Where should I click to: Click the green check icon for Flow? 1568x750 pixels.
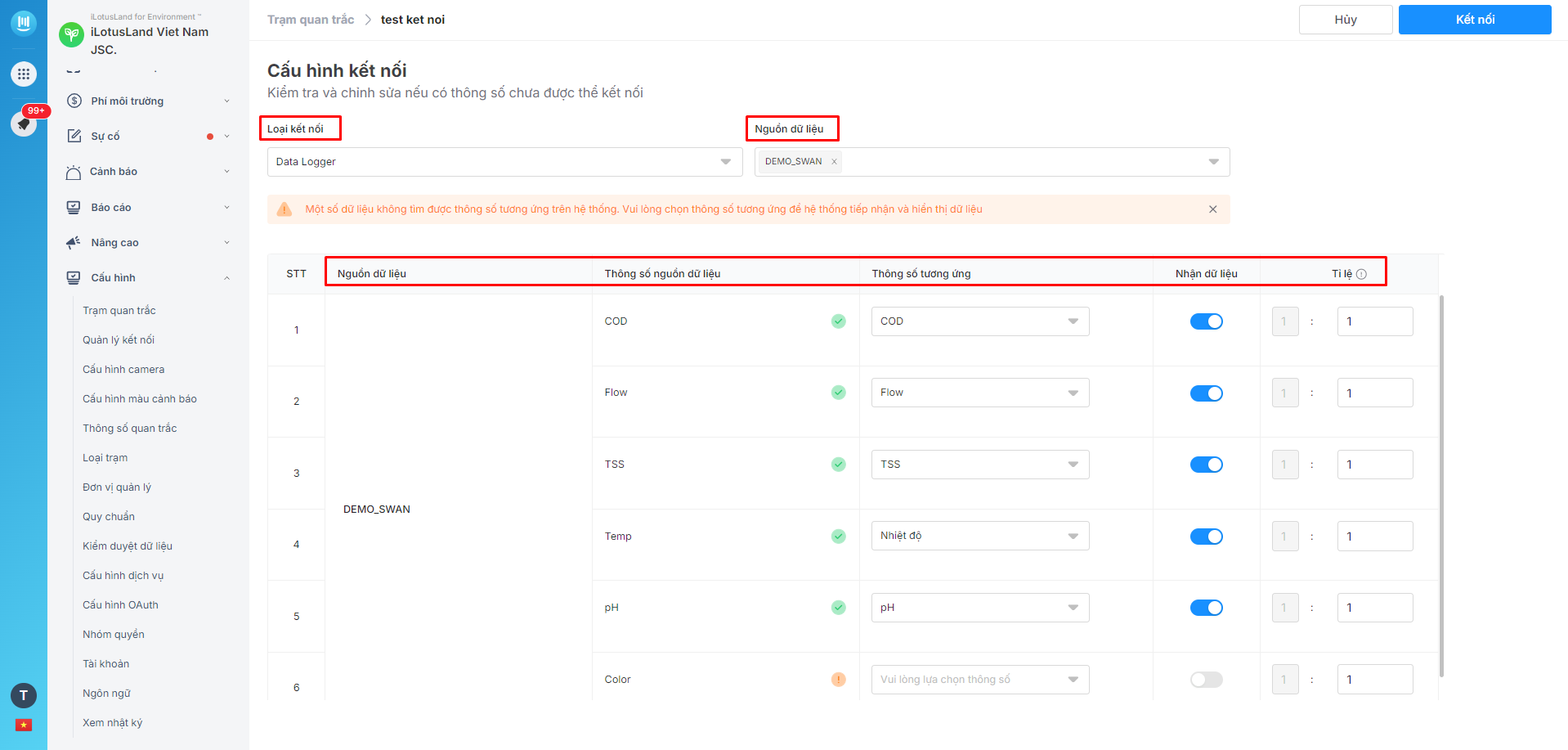pyautogui.click(x=839, y=393)
